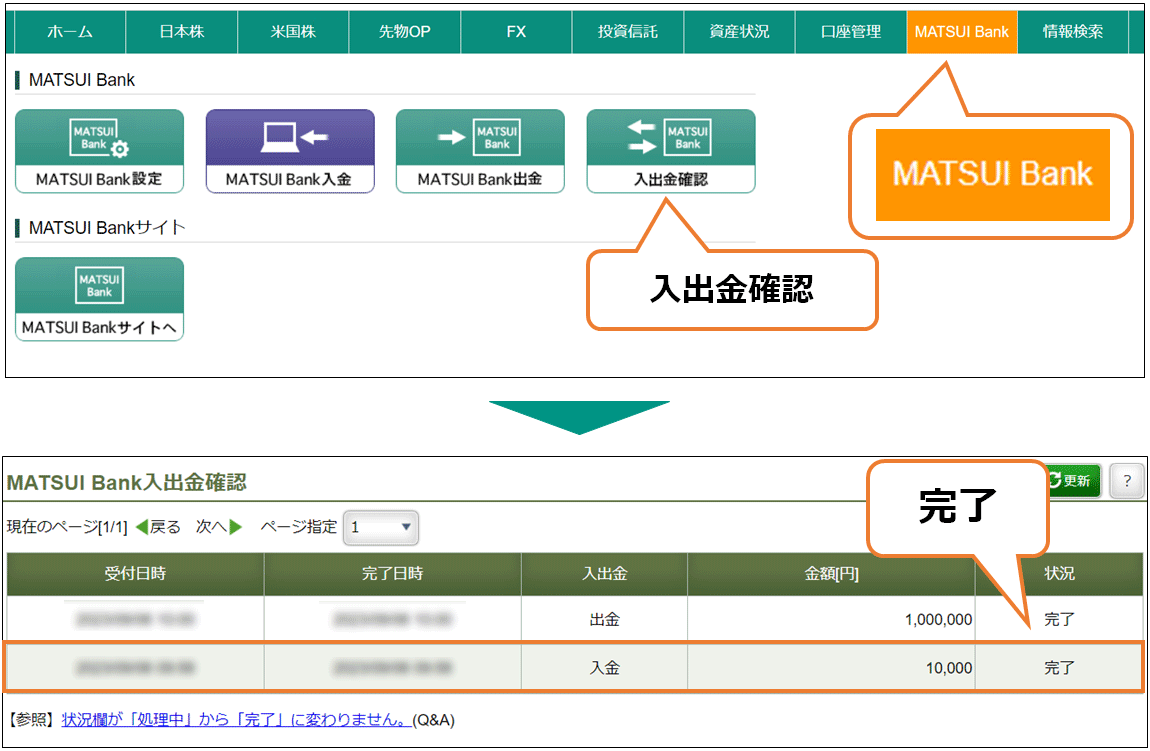Expand the ページ指定 page dropdown

click(x=381, y=527)
